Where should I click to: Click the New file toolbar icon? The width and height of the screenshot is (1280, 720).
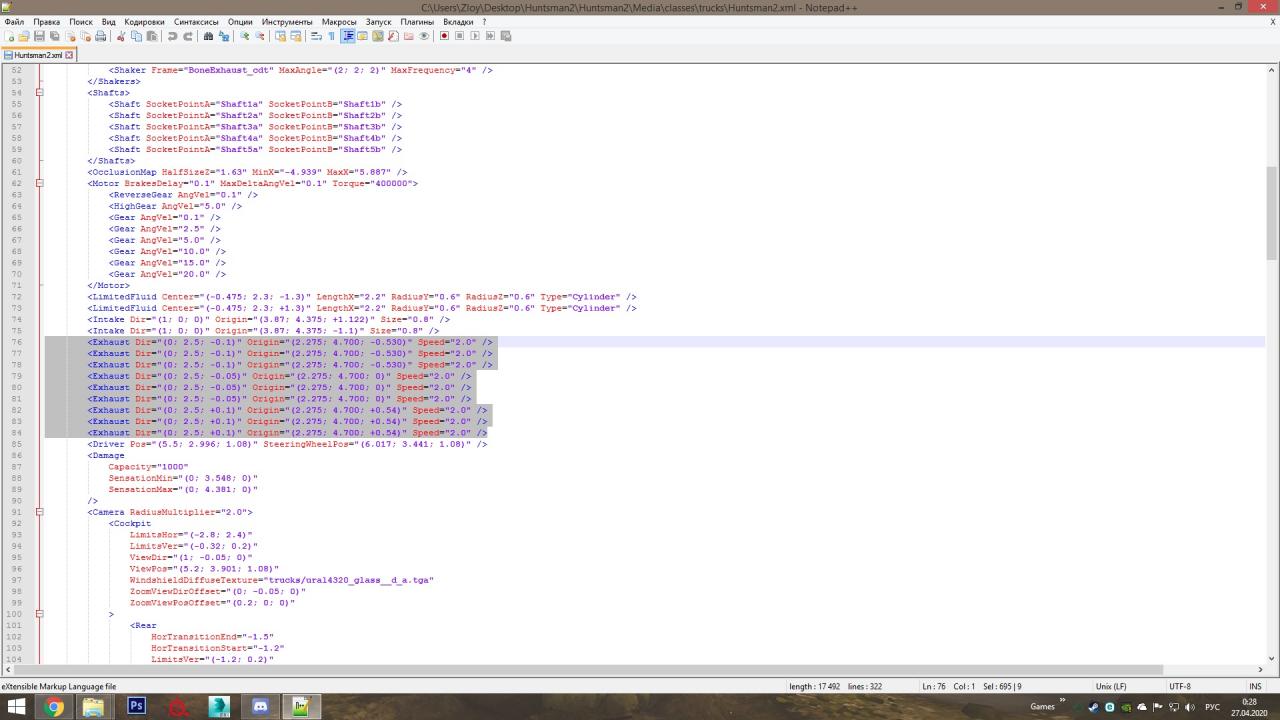pos(9,36)
